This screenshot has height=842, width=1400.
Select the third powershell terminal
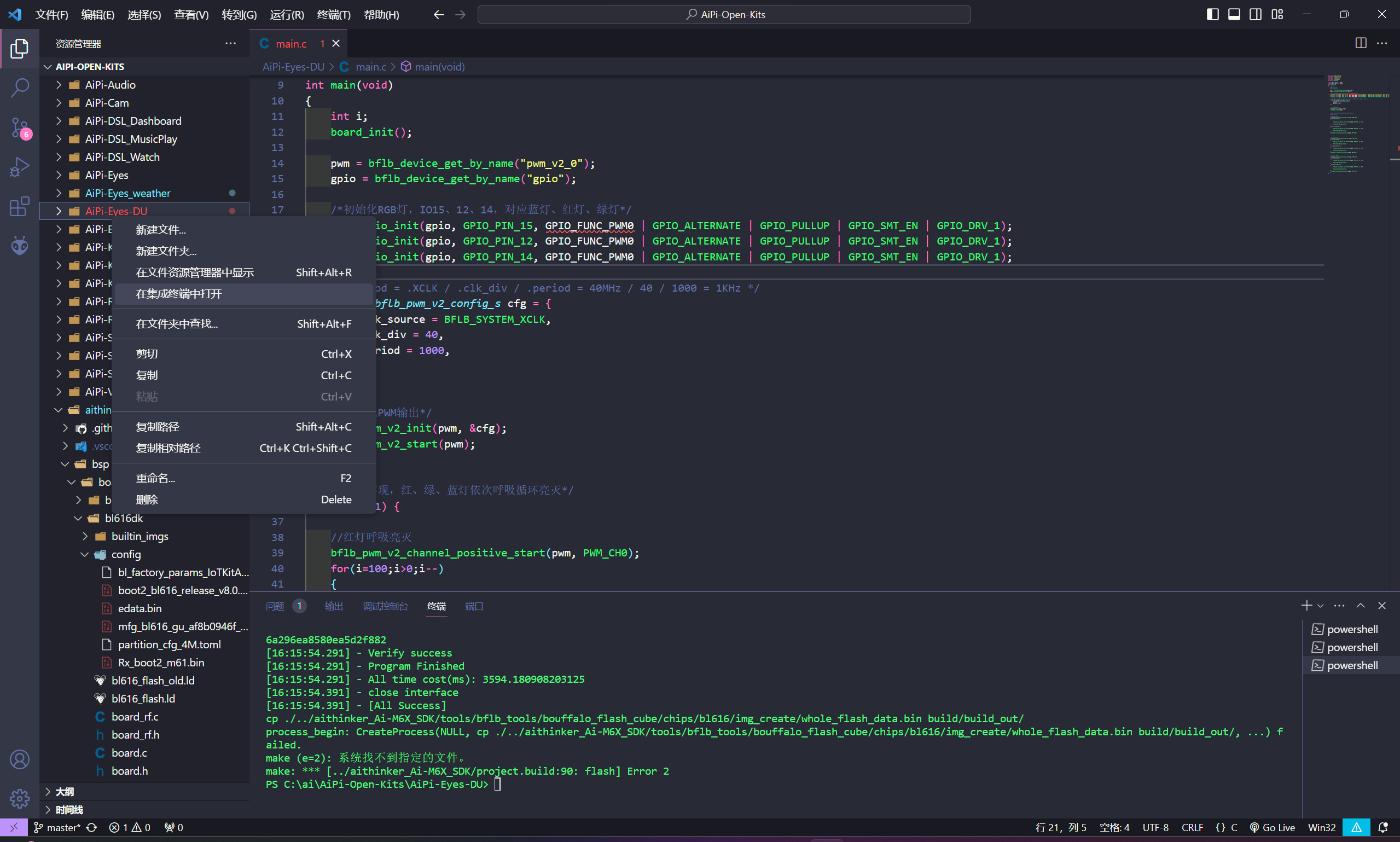click(1352, 665)
